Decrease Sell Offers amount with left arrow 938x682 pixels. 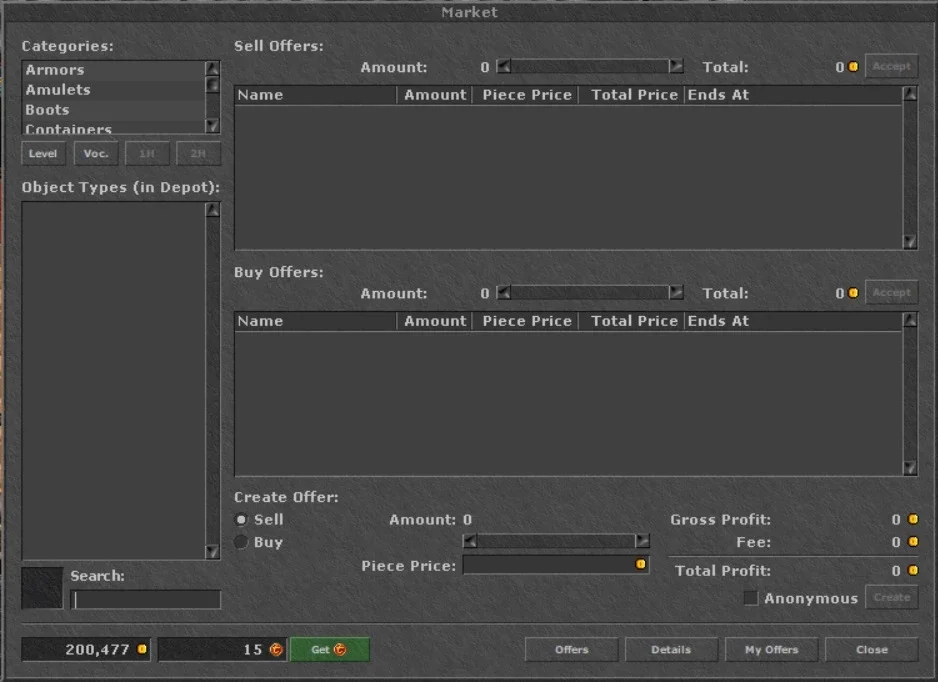(504, 66)
